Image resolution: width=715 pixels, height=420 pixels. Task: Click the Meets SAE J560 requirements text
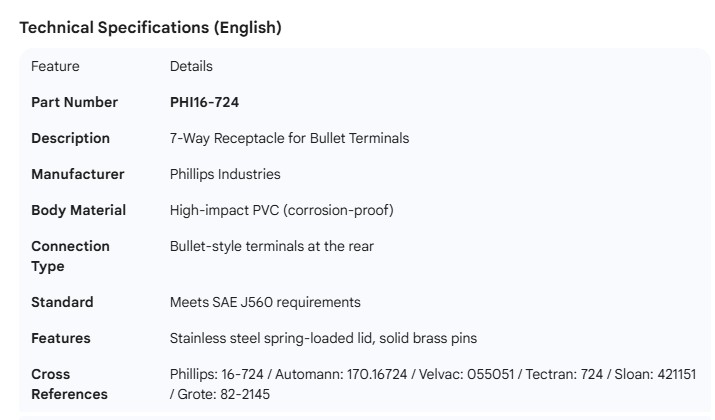pyautogui.click(x=265, y=302)
